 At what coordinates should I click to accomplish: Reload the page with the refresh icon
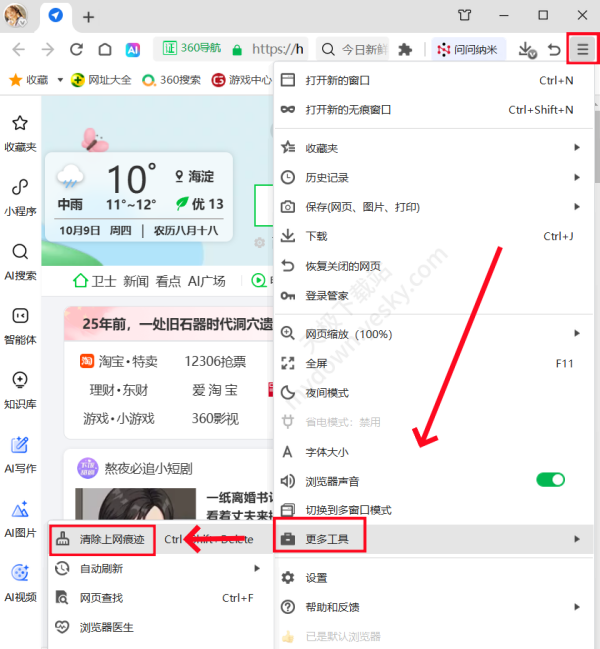[x=76, y=49]
